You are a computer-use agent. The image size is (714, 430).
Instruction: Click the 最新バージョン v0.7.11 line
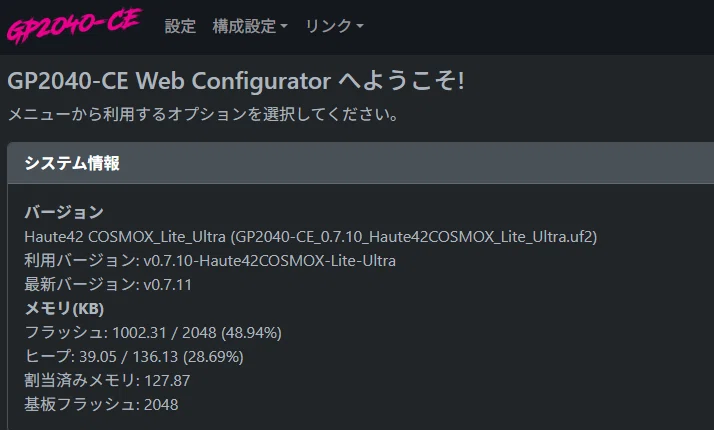click(108, 285)
